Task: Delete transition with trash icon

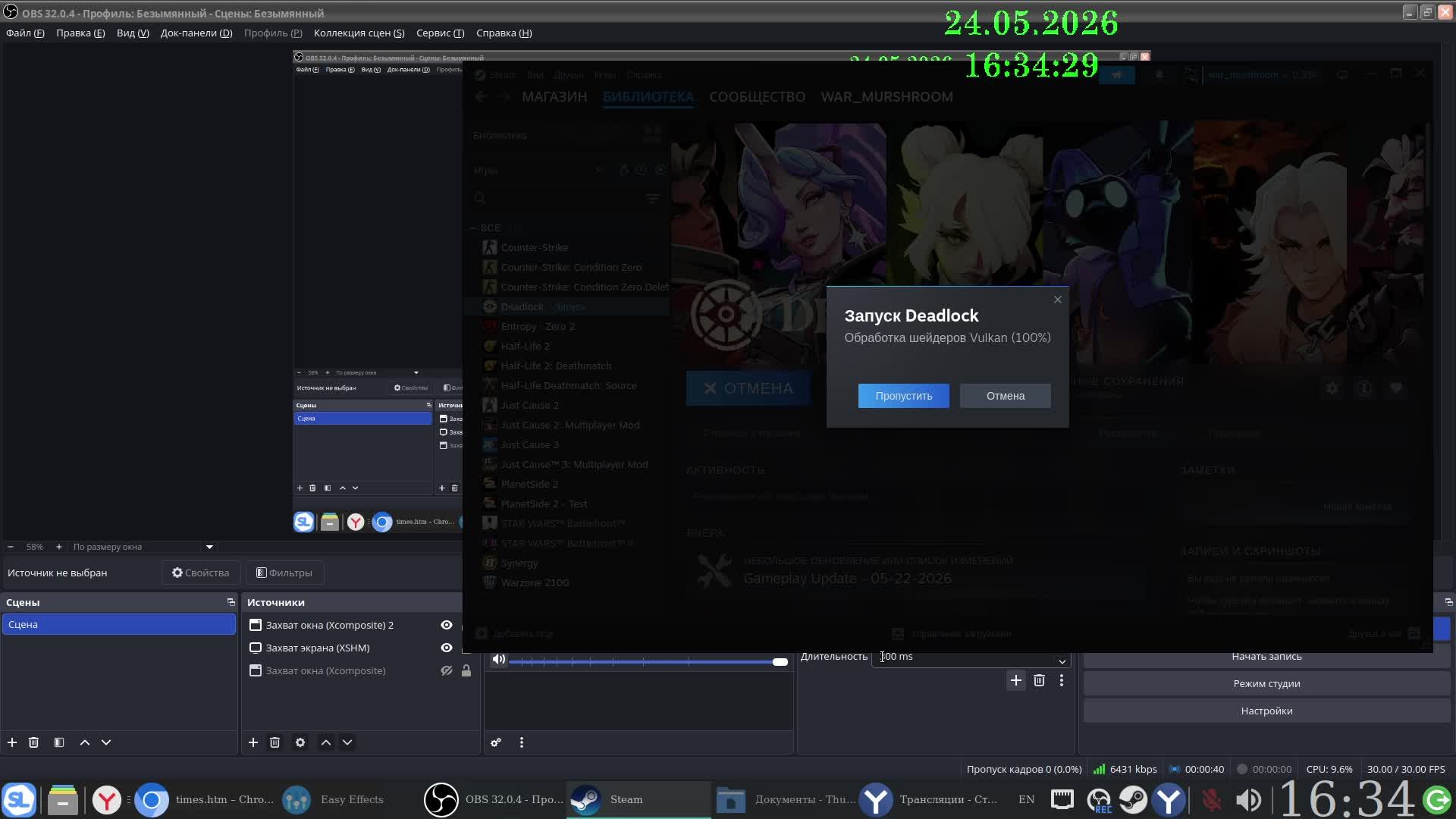Action: tap(1039, 680)
